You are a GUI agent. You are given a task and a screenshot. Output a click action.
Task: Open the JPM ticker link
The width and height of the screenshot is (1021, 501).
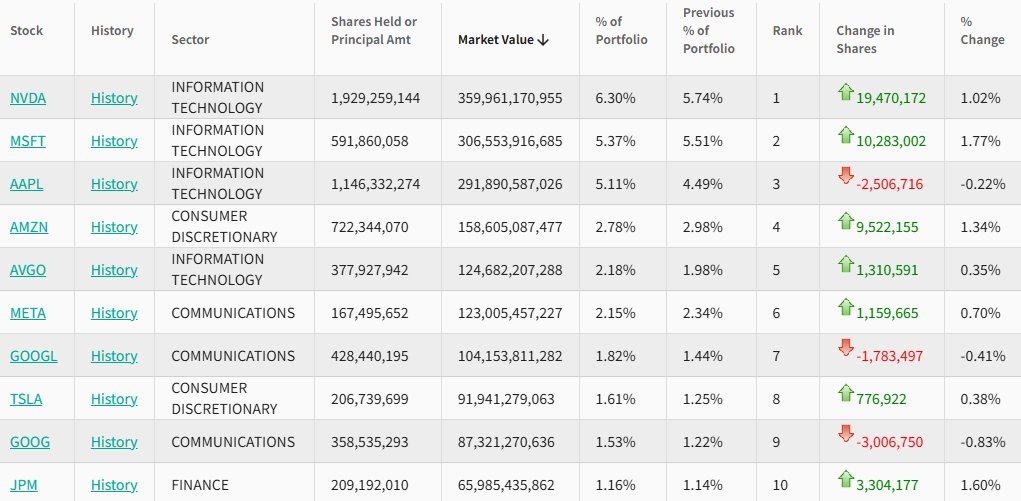[25, 485]
